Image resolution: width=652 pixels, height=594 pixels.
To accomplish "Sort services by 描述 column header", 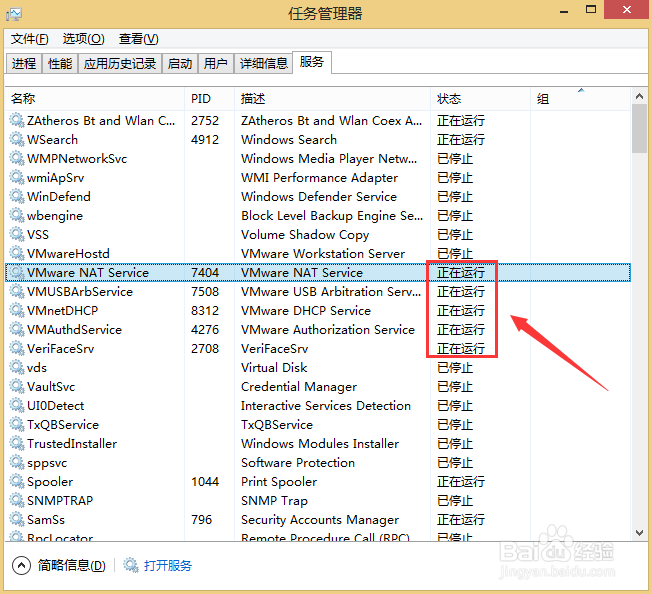I will point(333,99).
